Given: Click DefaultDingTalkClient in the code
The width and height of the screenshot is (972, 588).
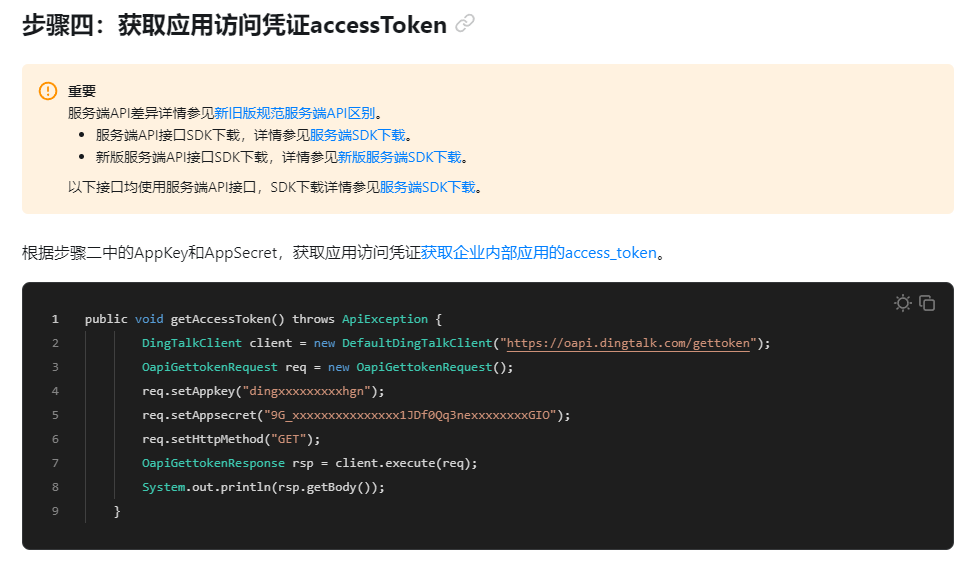Looking at the screenshot, I should pyautogui.click(x=416, y=343).
